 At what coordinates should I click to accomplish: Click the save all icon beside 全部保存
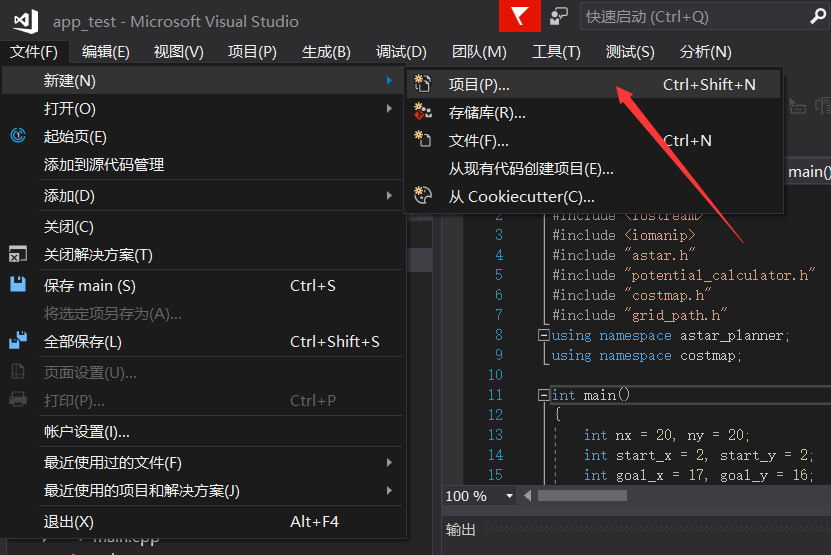[18, 340]
